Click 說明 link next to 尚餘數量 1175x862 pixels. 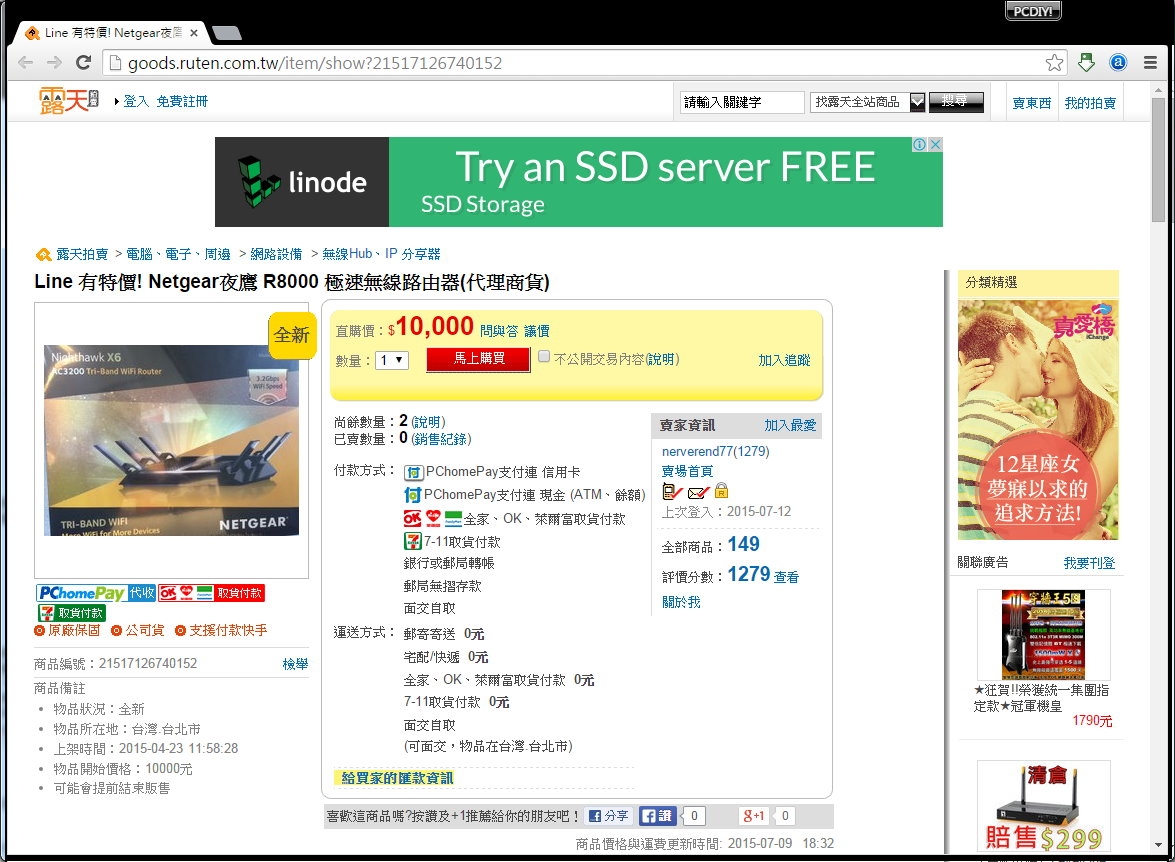pyautogui.click(x=428, y=422)
